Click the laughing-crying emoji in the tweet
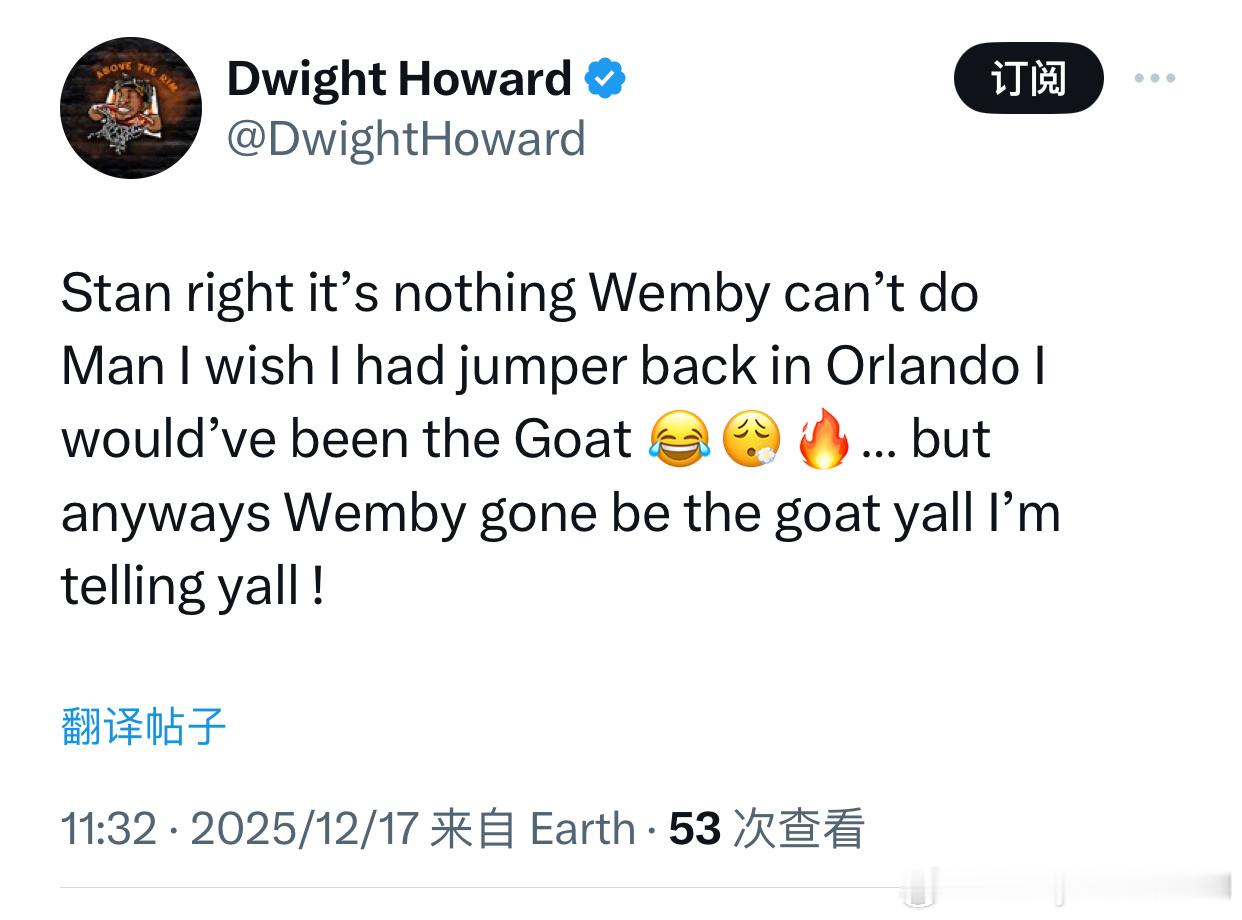This screenshot has width=1242, height=920. 680,441
